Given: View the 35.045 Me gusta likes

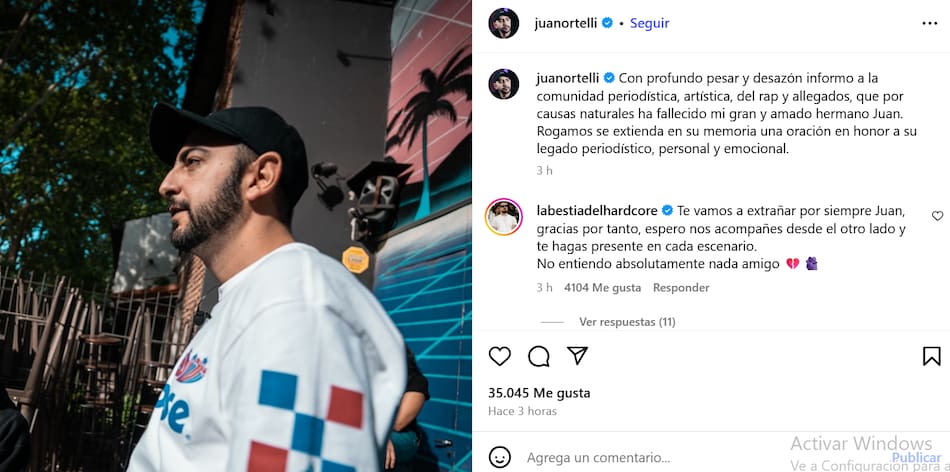Looking at the screenshot, I should click(x=539, y=393).
